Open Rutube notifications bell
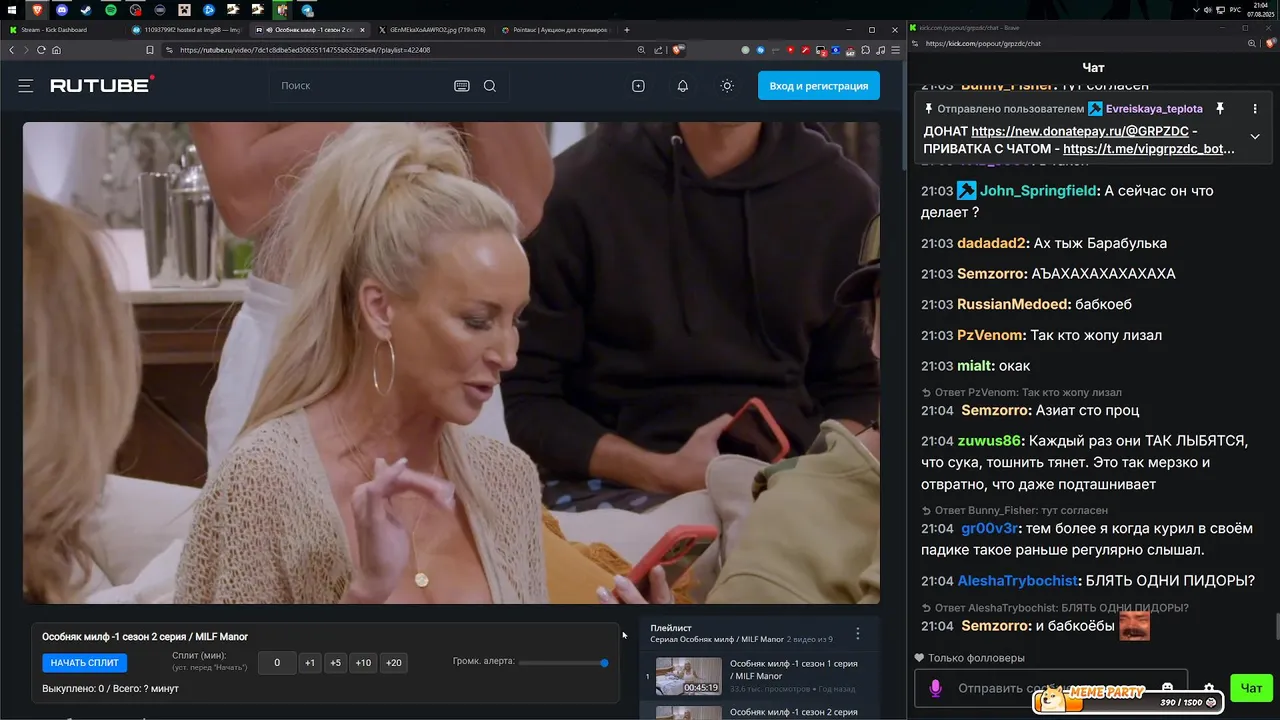 point(683,86)
